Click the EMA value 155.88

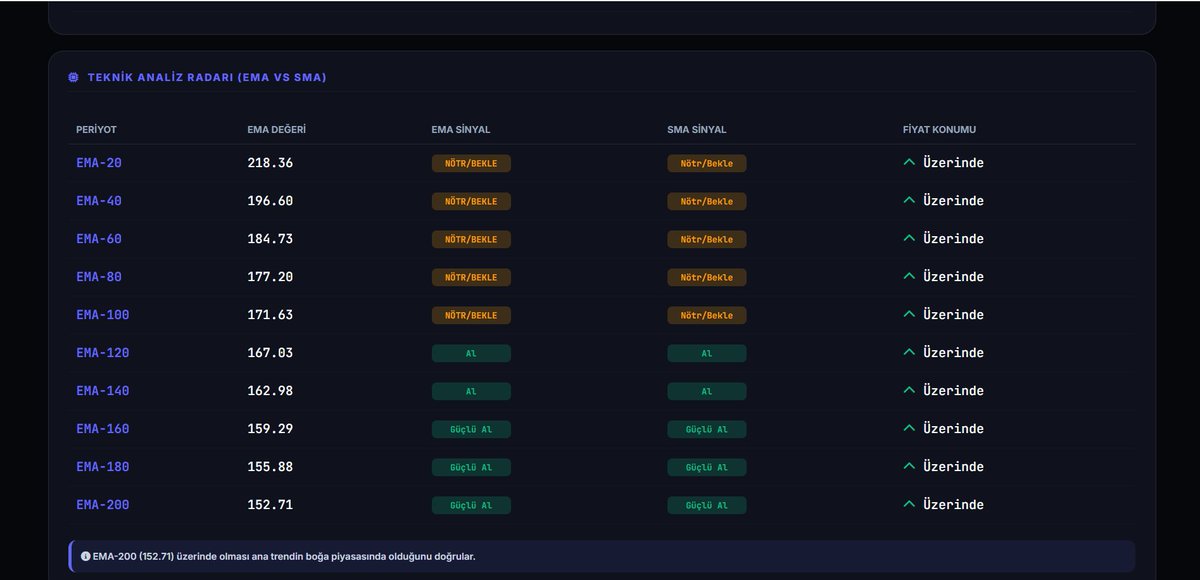pyautogui.click(x=270, y=467)
